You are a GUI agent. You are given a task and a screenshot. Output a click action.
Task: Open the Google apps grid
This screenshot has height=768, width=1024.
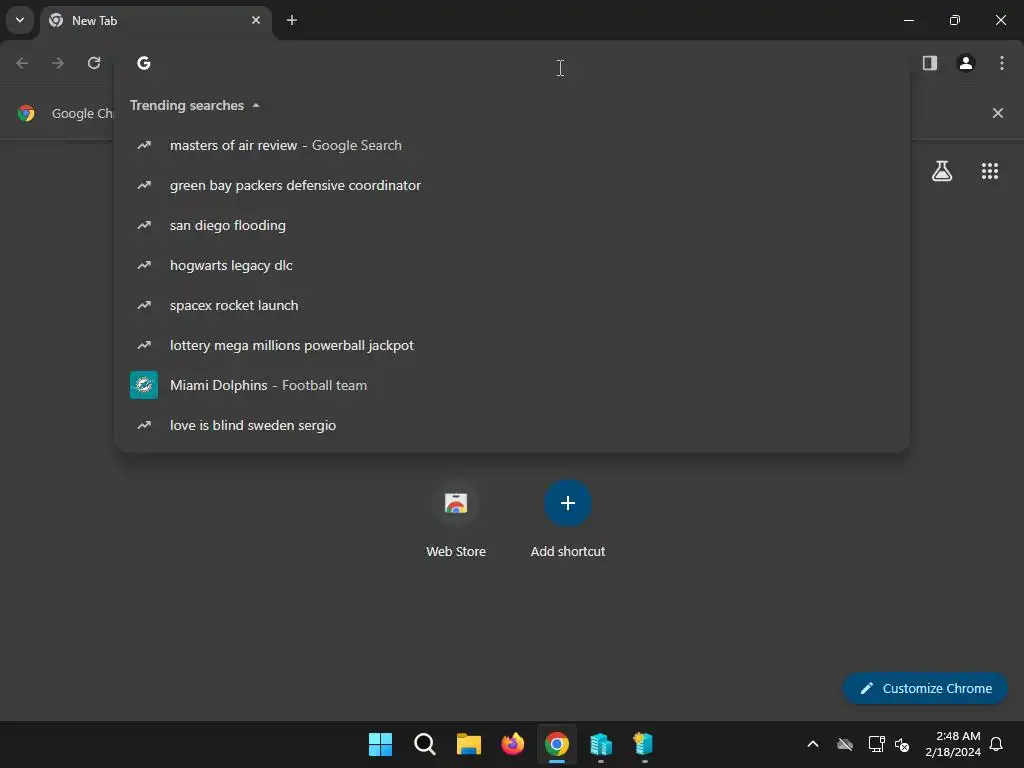[x=990, y=171]
